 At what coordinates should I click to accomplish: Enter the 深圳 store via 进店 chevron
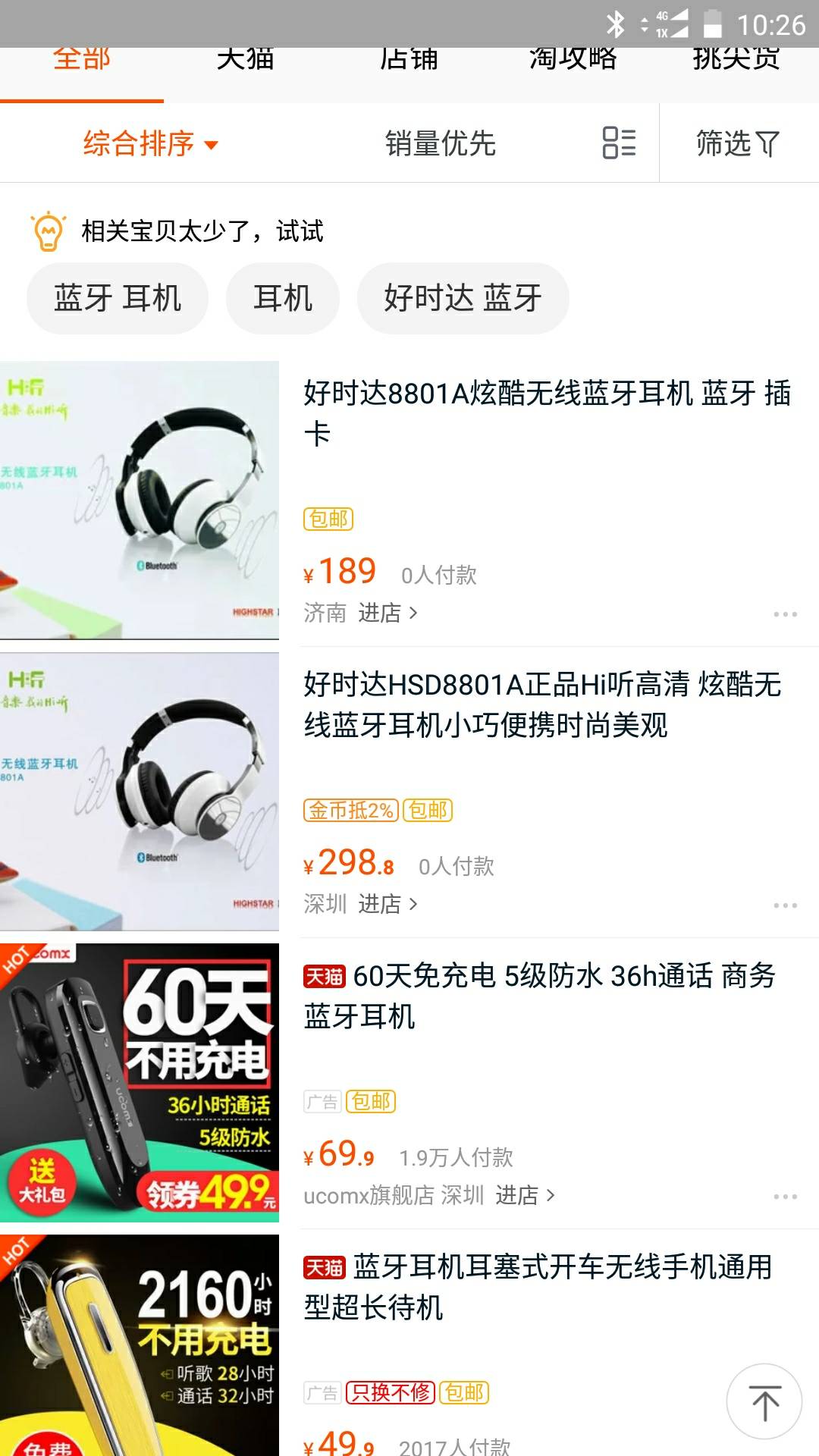point(388,903)
